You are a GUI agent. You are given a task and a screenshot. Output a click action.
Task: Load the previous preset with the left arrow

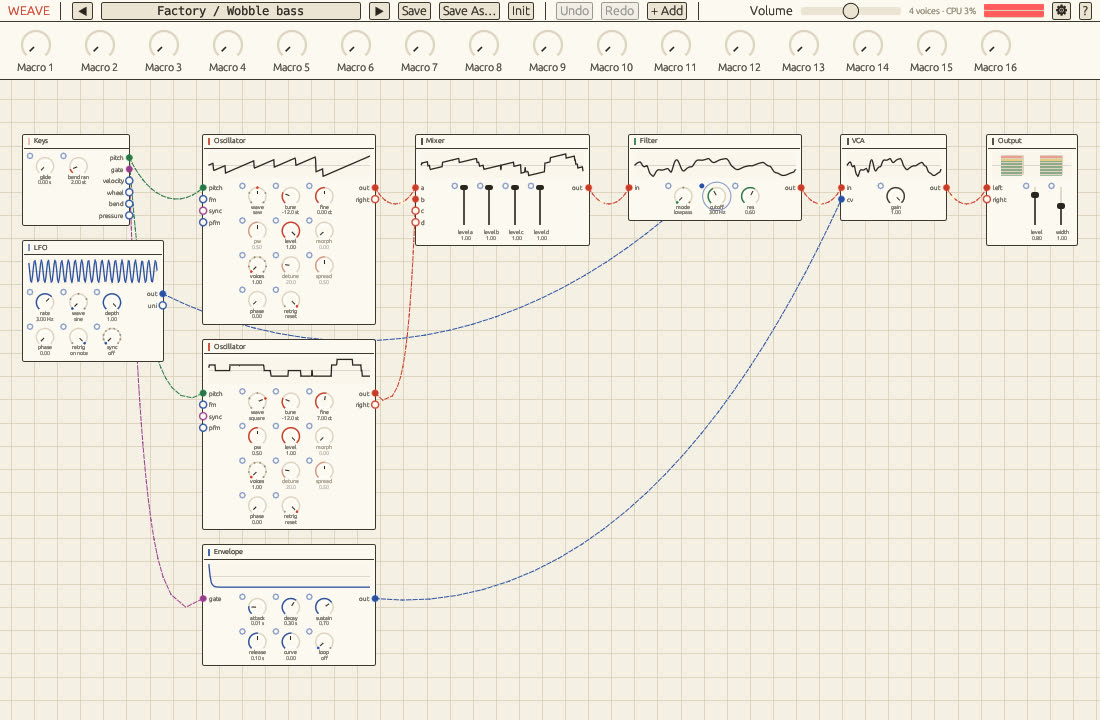[83, 11]
